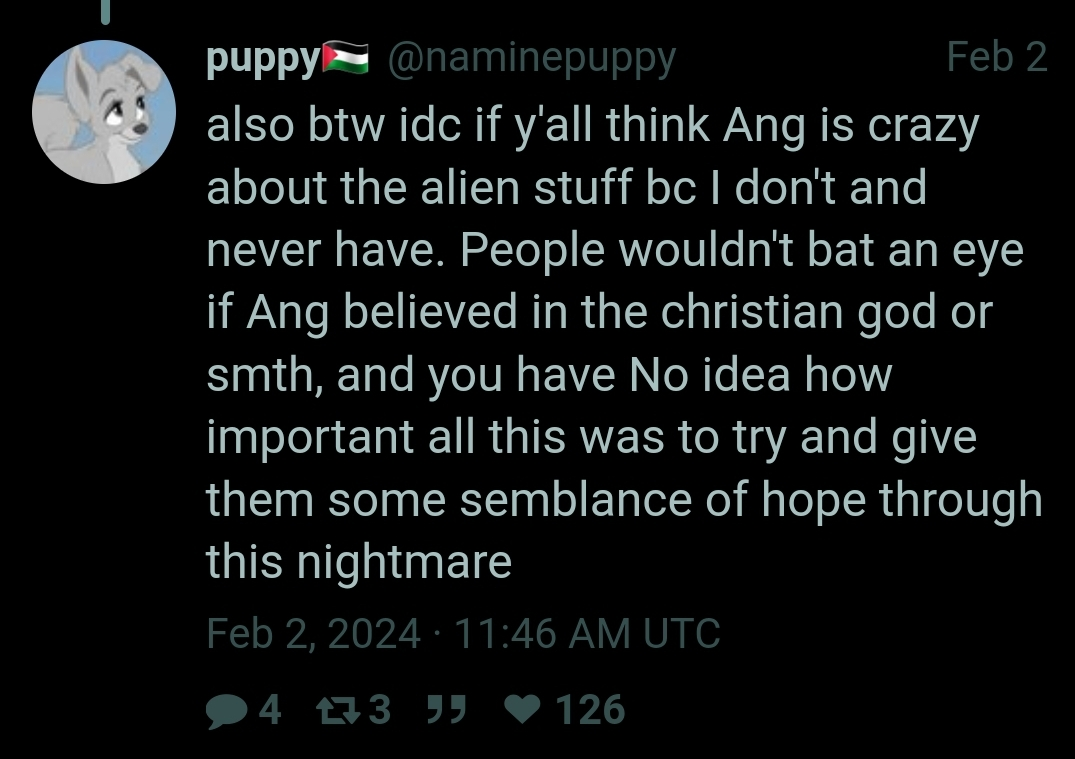Click the Feb 2, 2024 date in the timestamp

(313, 633)
